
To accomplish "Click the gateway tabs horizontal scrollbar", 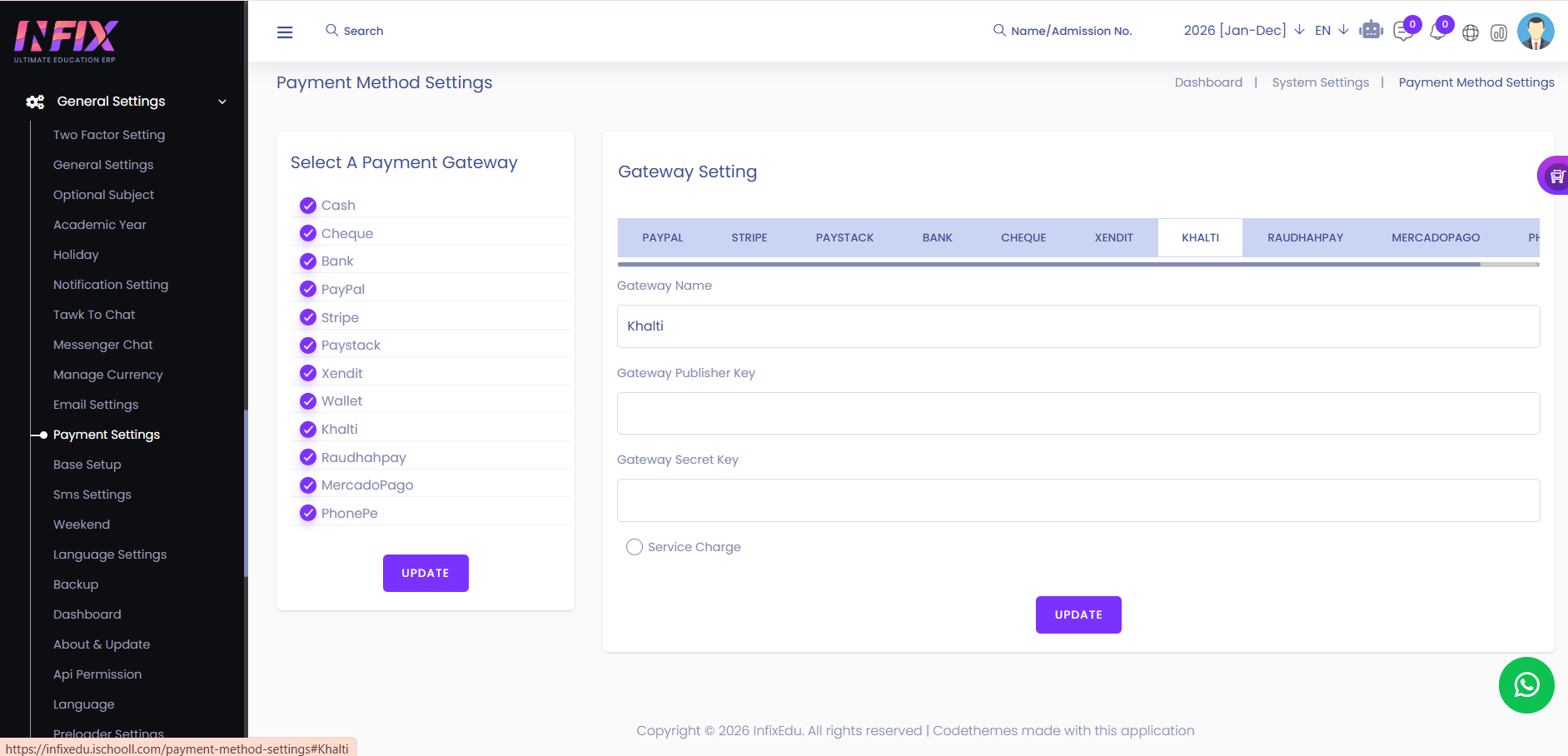I will [x=1049, y=265].
